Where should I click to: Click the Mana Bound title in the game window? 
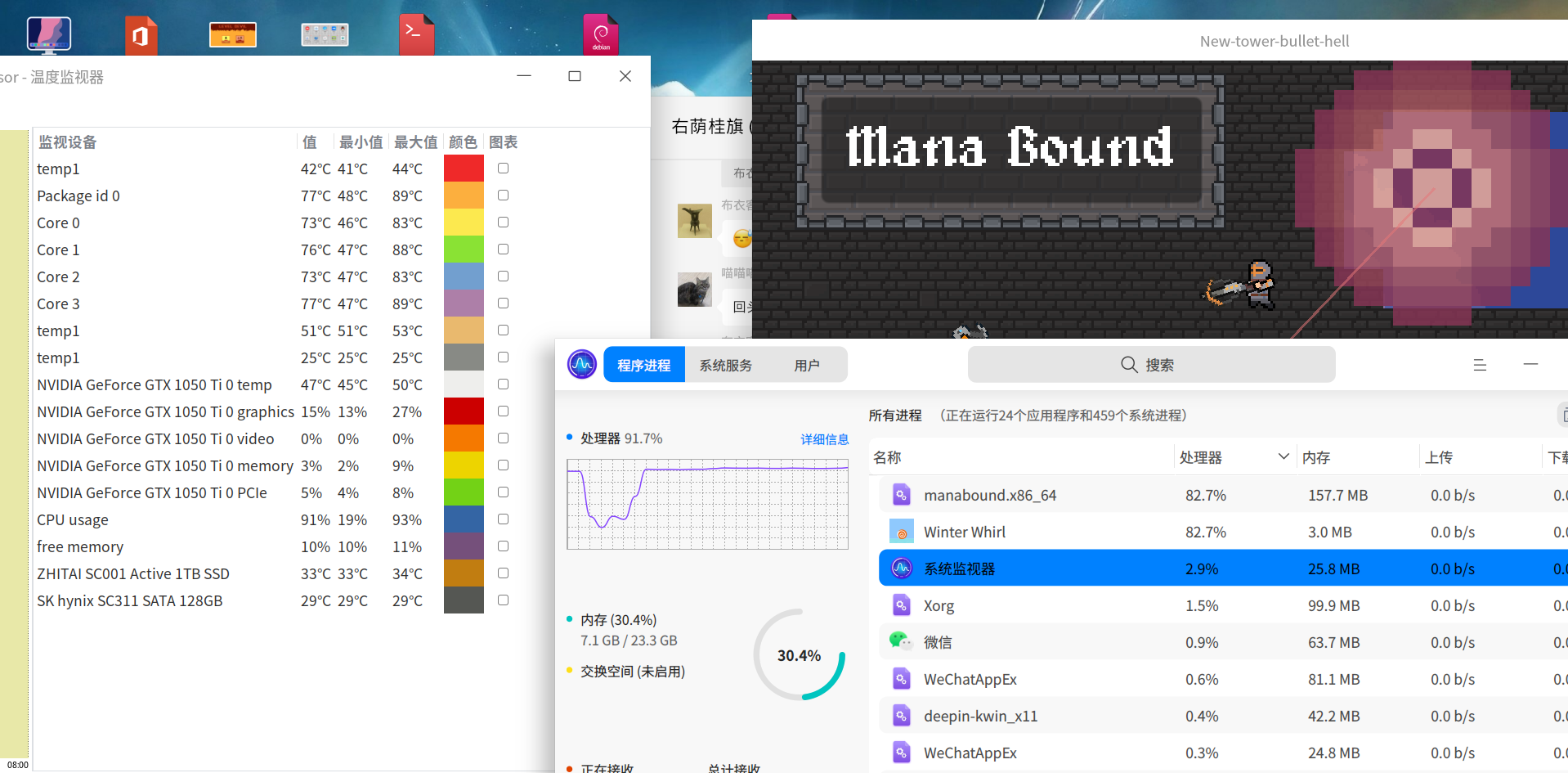(1010, 148)
